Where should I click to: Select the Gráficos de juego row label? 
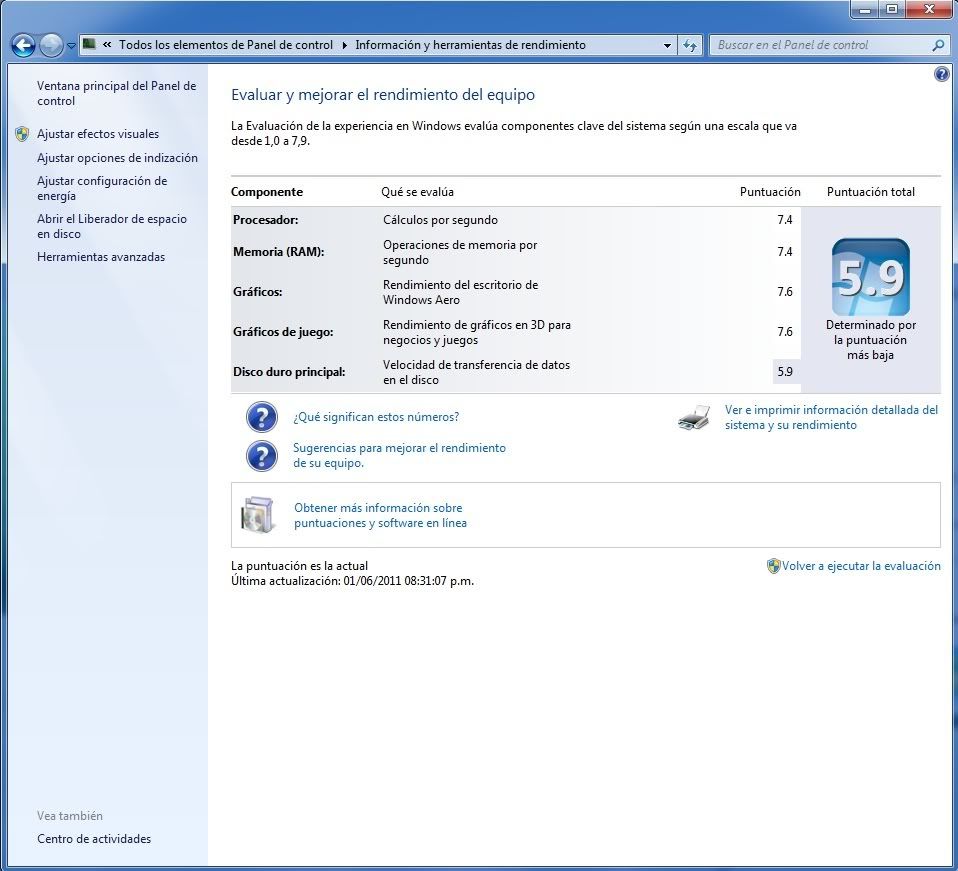coord(283,332)
